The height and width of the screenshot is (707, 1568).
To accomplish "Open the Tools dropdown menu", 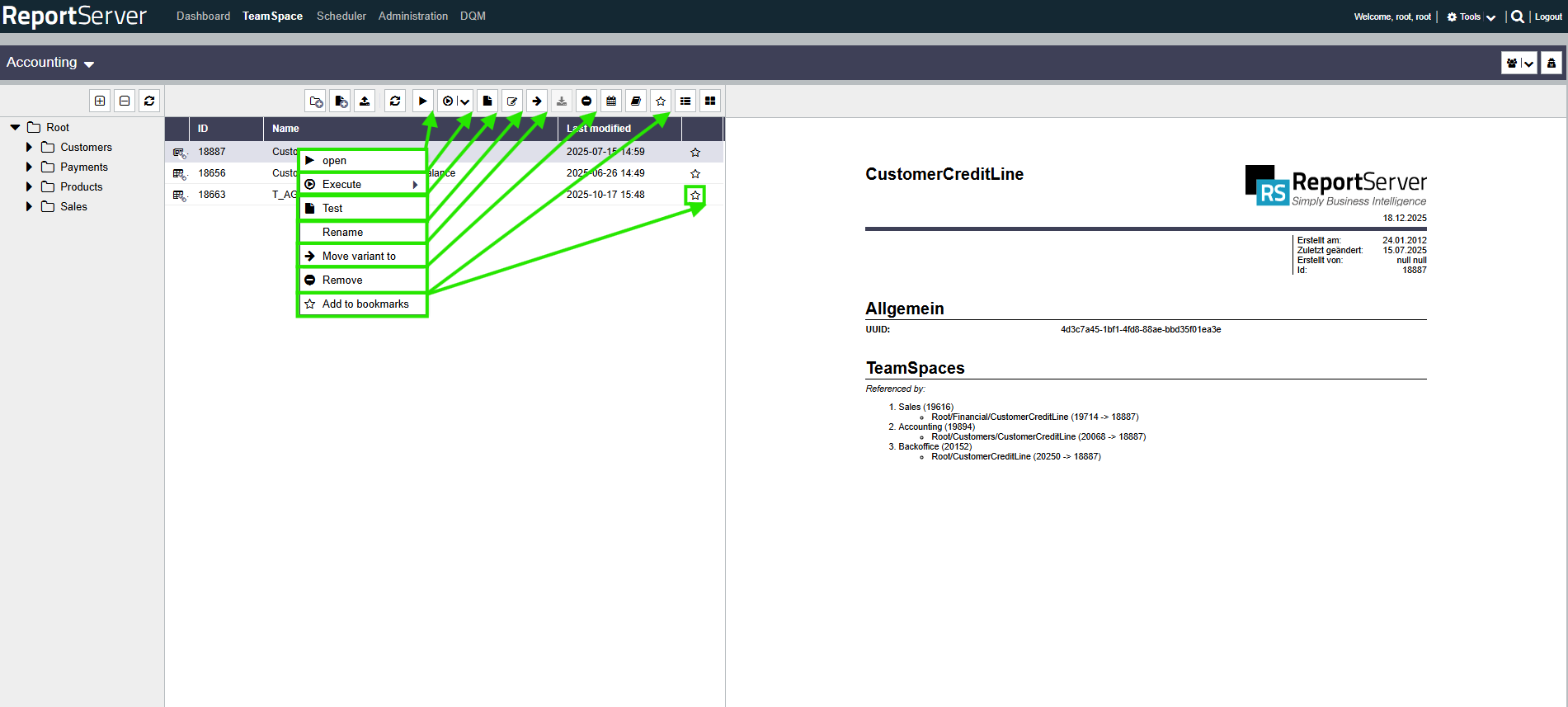I will point(1471,16).
